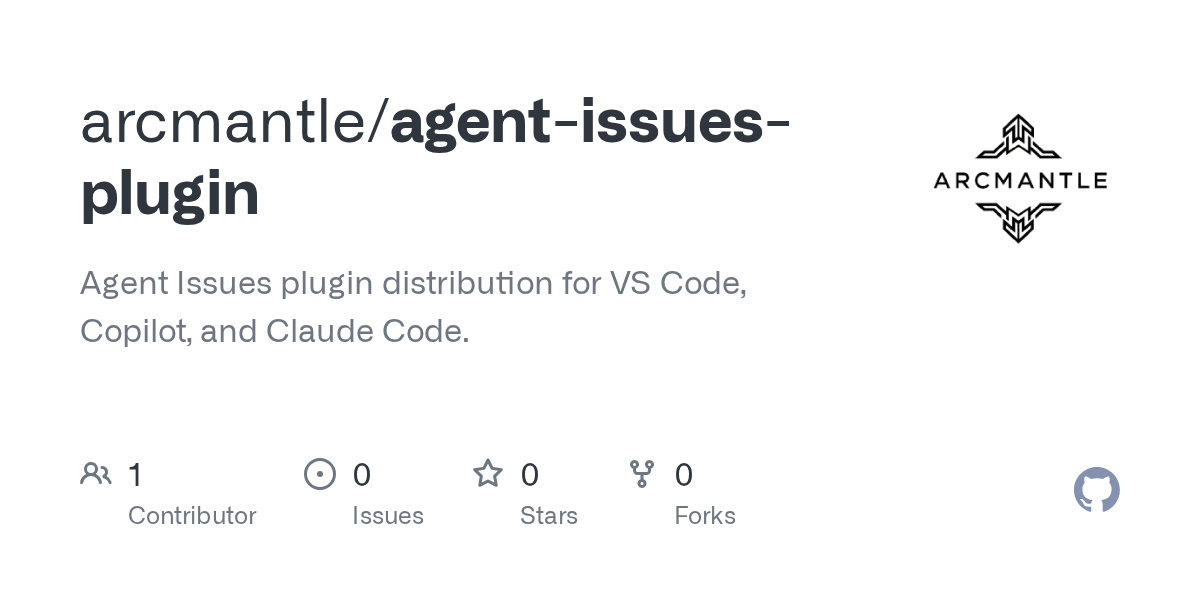Click the contributor count number 1
1200x600 pixels.
pyautogui.click(x=135, y=474)
